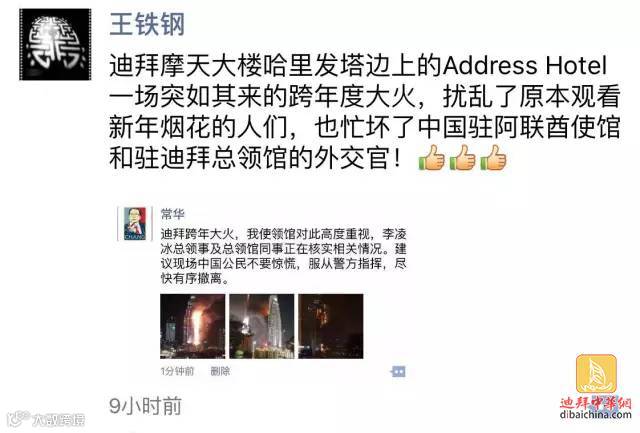Click the 1分钟前 timestamp
Viewport: 640px width, 433px height.
(x=177, y=371)
